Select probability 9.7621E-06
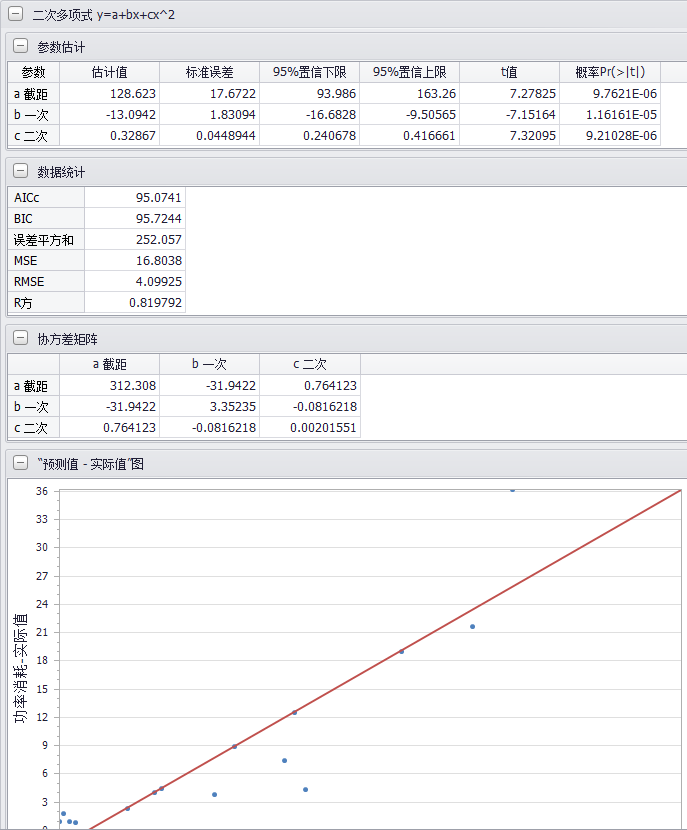This screenshot has width=687, height=830. click(610, 94)
